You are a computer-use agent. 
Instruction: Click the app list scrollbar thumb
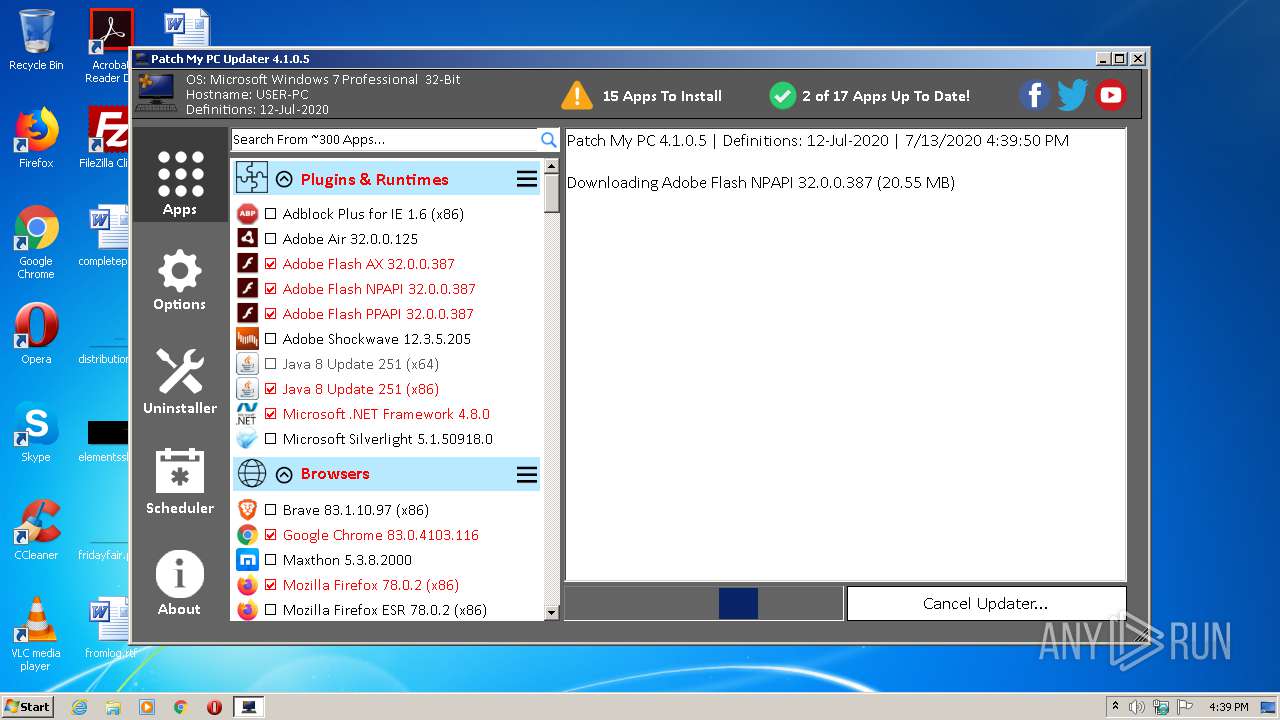click(552, 194)
